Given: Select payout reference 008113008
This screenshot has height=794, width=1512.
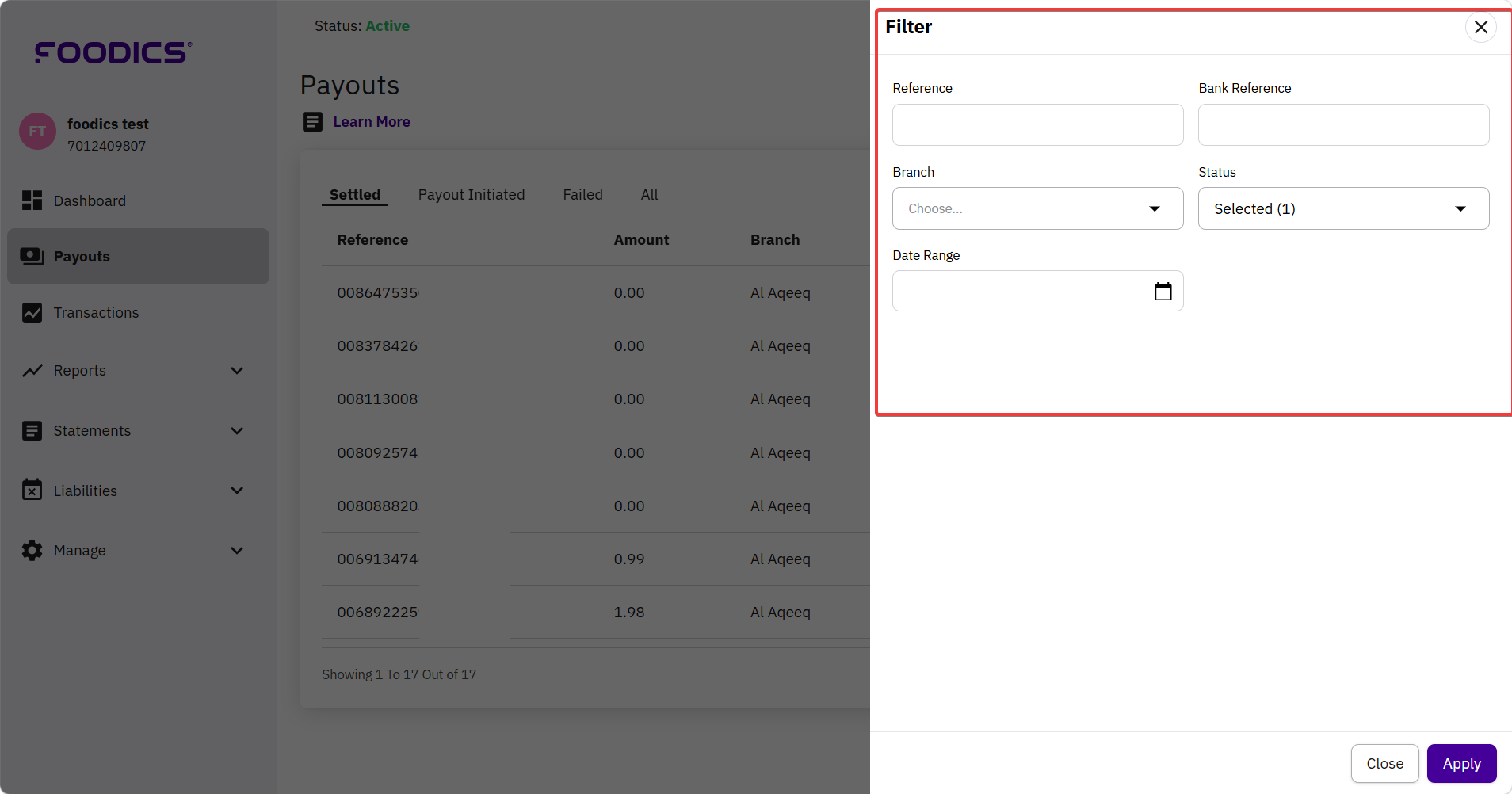Looking at the screenshot, I should 377,399.
